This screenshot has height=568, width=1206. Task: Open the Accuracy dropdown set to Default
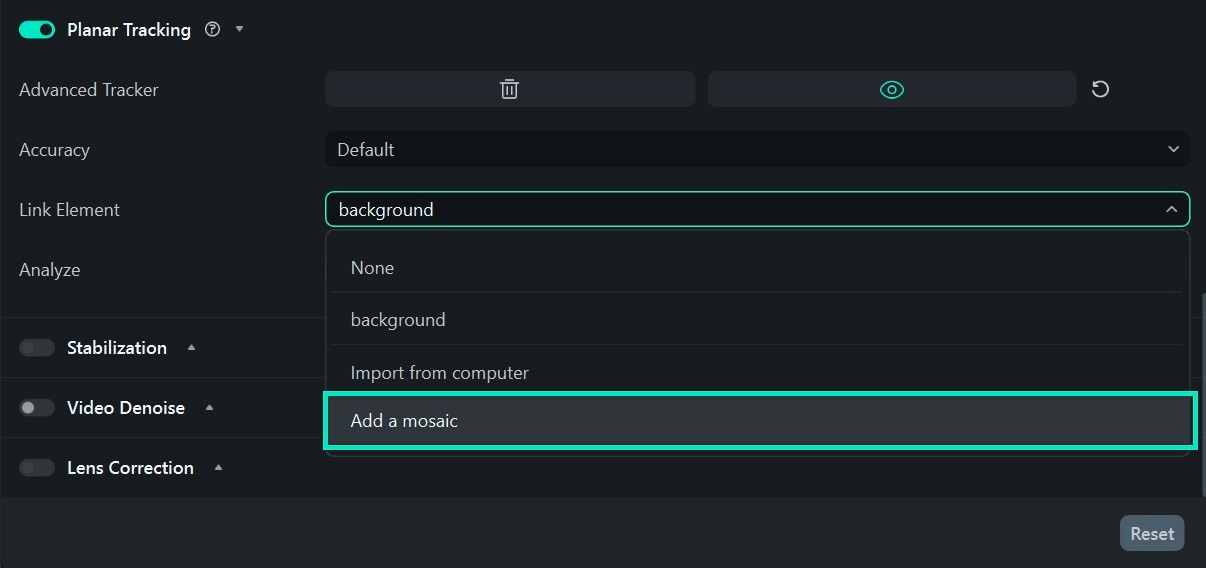click(x=757, y=149)
